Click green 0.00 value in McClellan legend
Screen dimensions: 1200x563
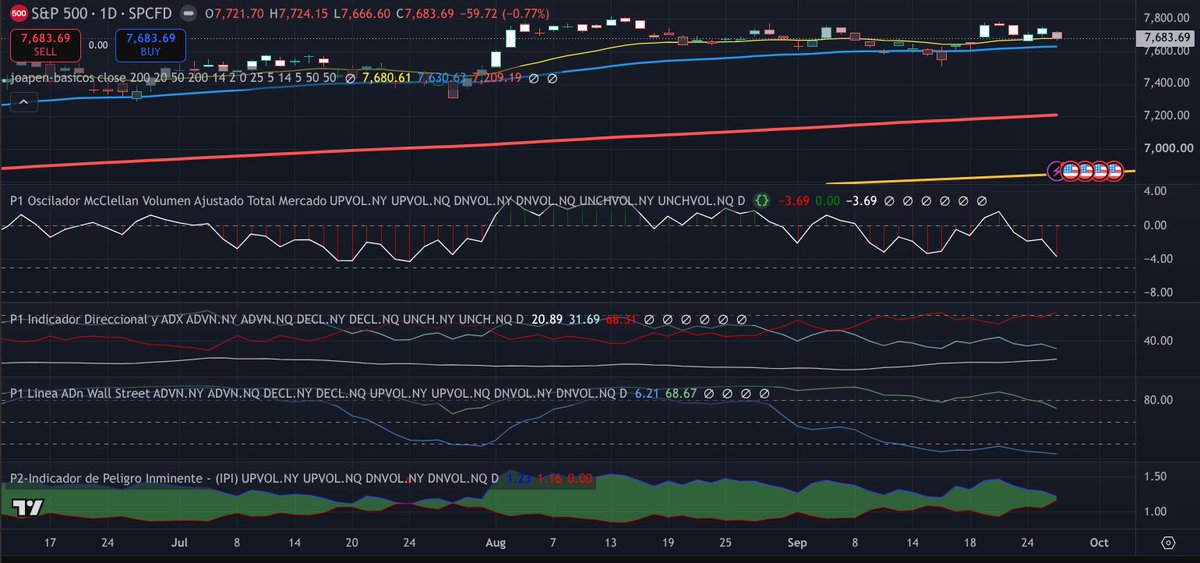tap(828, 201)
